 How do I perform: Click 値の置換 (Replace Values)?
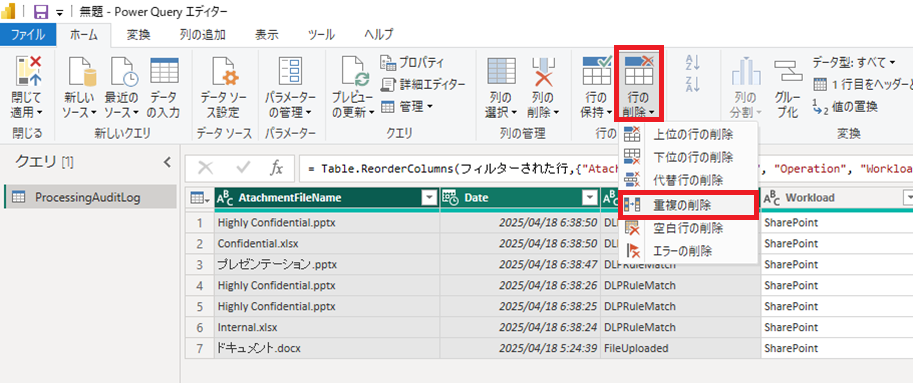click(845, 107)
